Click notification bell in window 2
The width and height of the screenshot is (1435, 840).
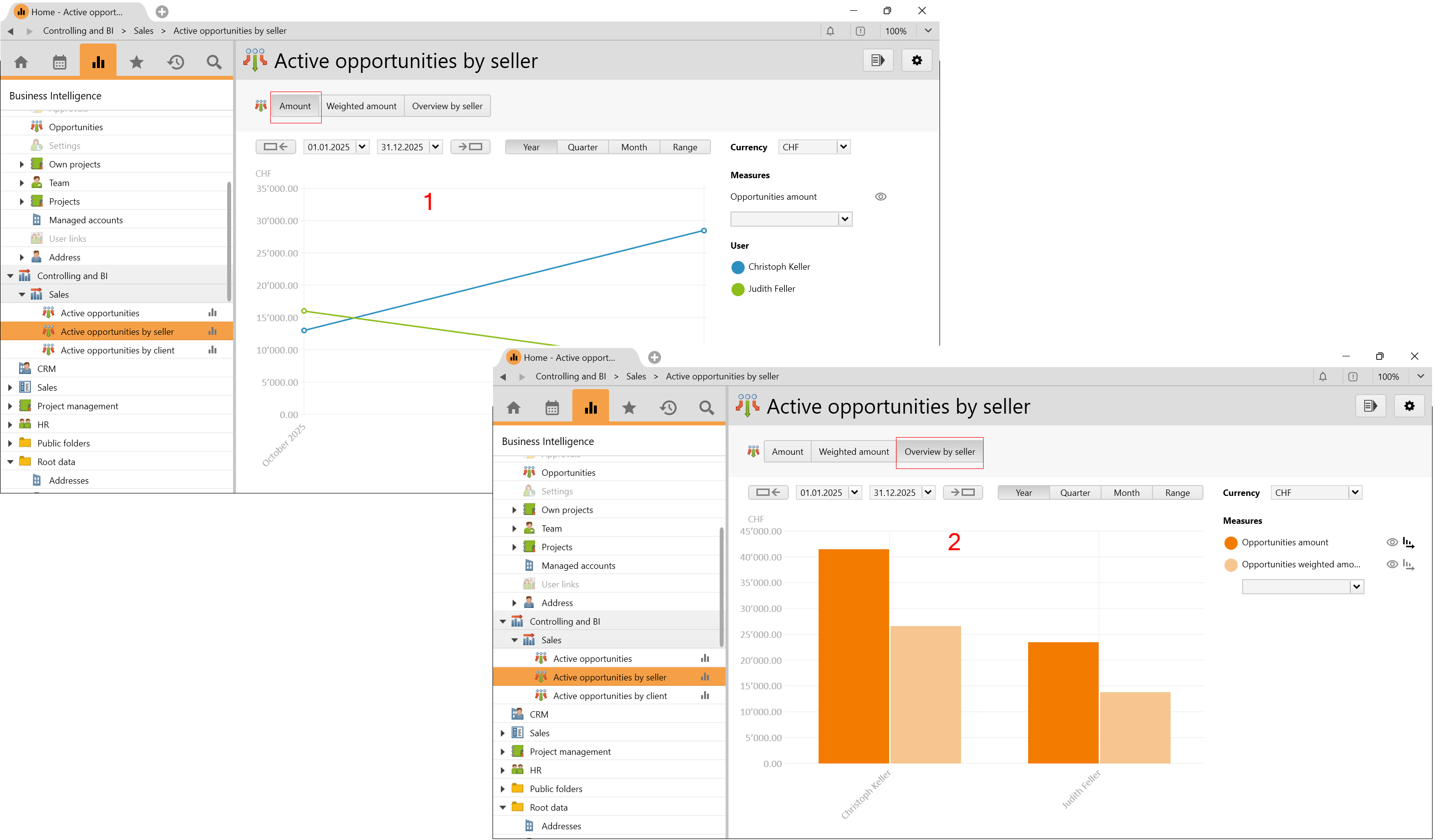point(1323,376)
